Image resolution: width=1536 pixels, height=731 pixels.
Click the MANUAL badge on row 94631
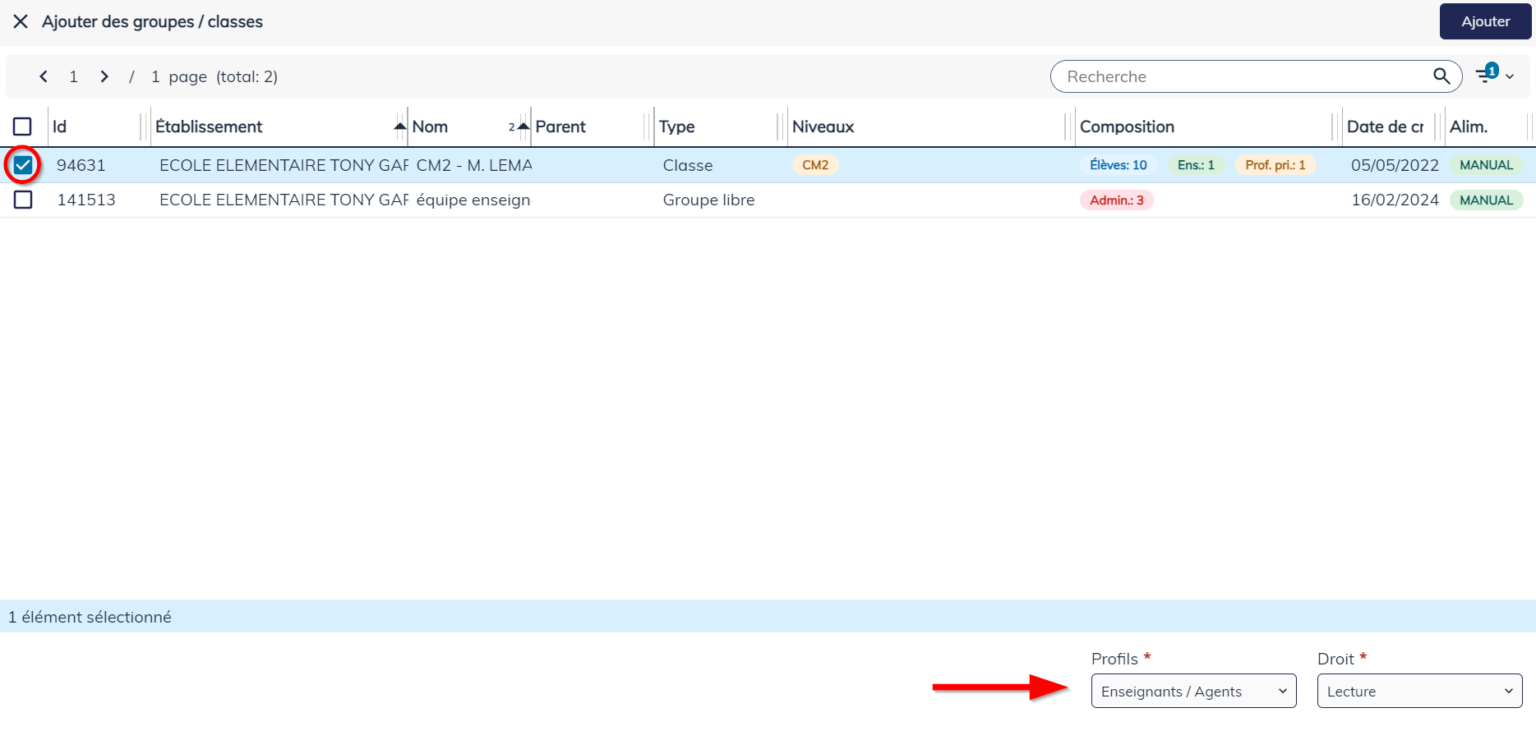click(1487, 165)
